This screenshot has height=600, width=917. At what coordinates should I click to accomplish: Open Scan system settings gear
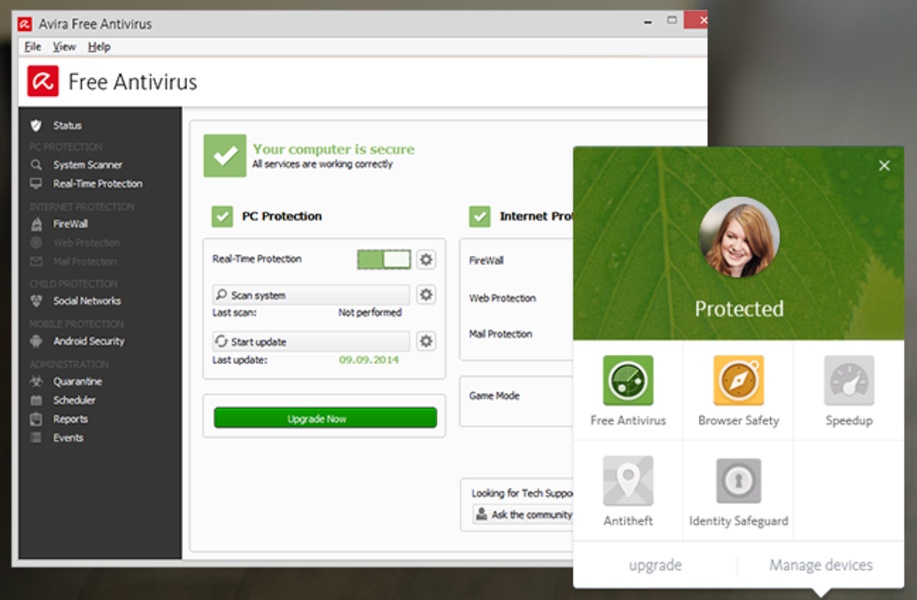426,294
